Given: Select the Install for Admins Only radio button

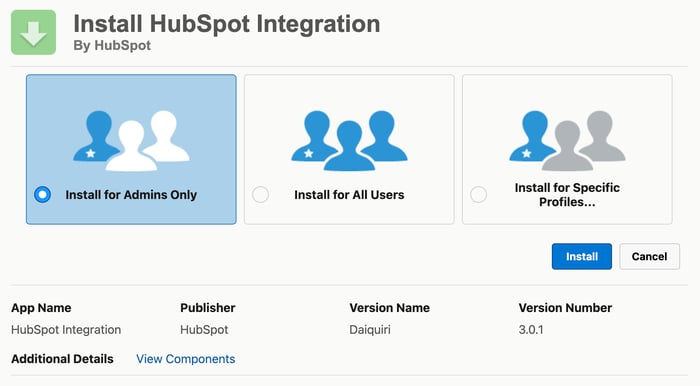Looking at the screenshot, I should (42, 195).
